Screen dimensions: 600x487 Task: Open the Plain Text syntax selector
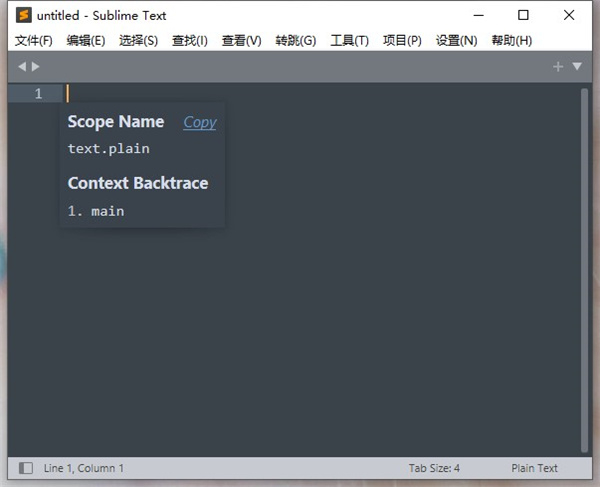pyautogui.click(x=534, y=468)
